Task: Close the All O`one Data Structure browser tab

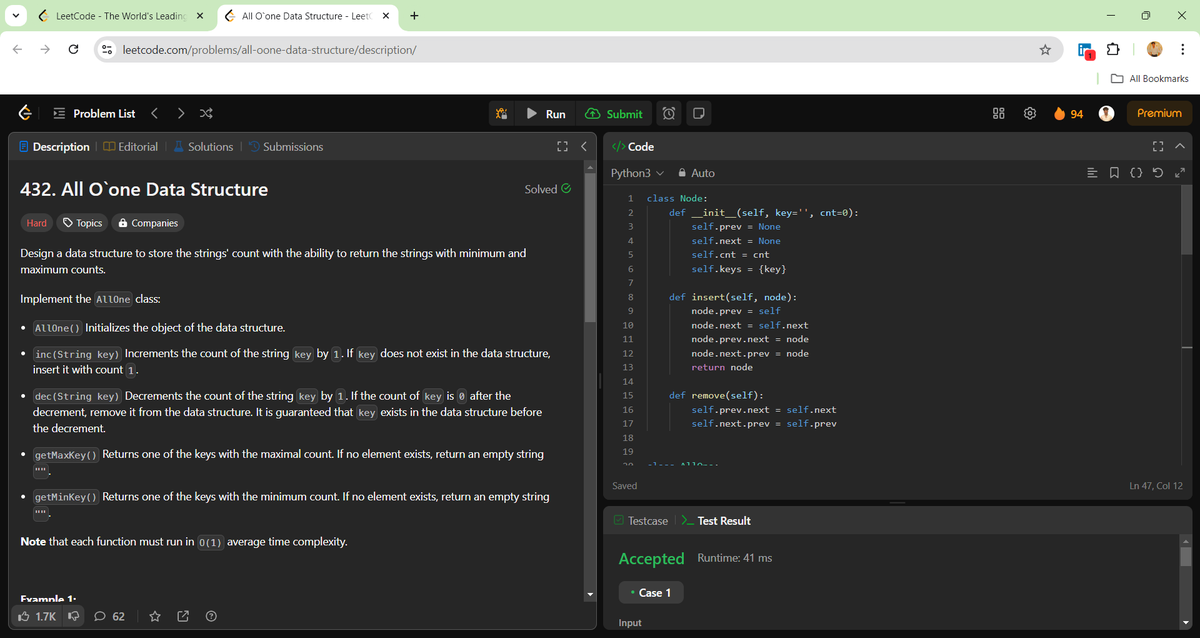Action: pyautogui.click(x=385, y=16)
